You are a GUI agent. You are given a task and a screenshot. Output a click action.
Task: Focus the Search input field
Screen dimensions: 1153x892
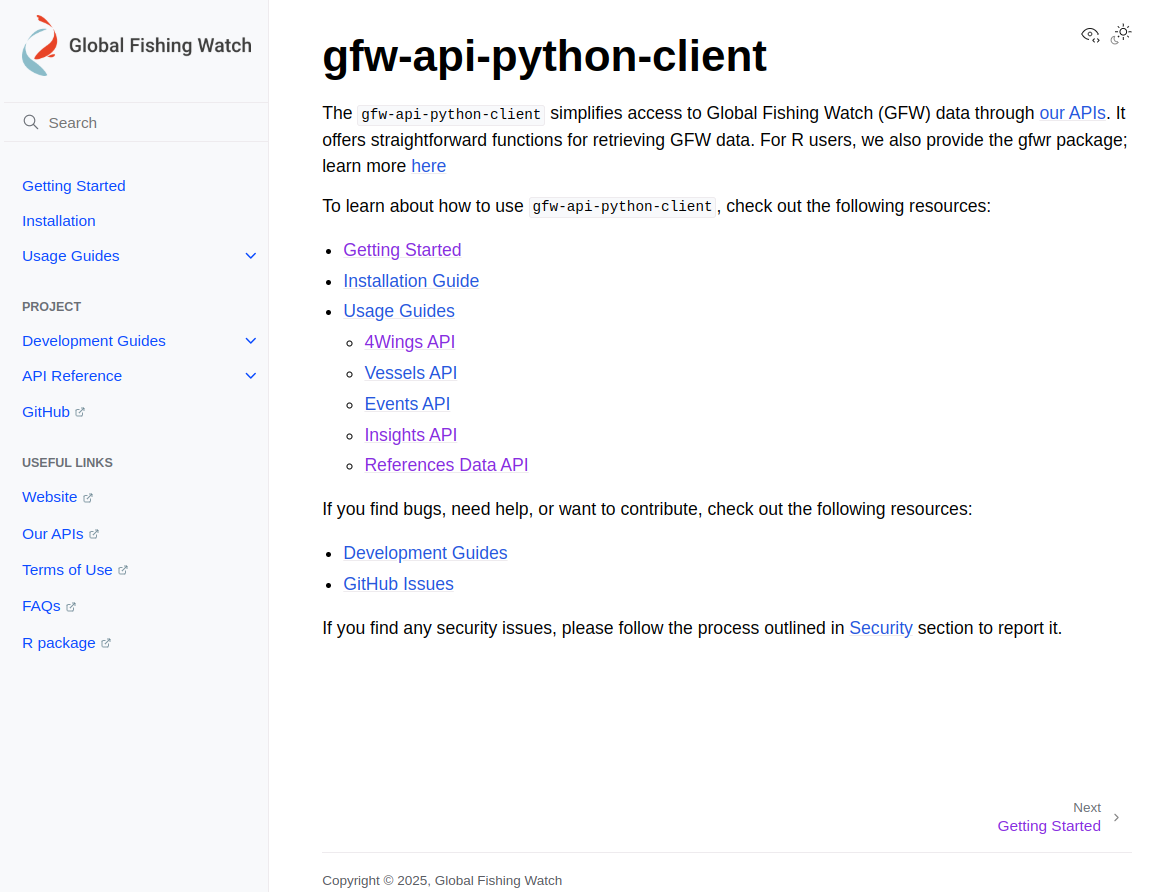click(x=136, y=123)
